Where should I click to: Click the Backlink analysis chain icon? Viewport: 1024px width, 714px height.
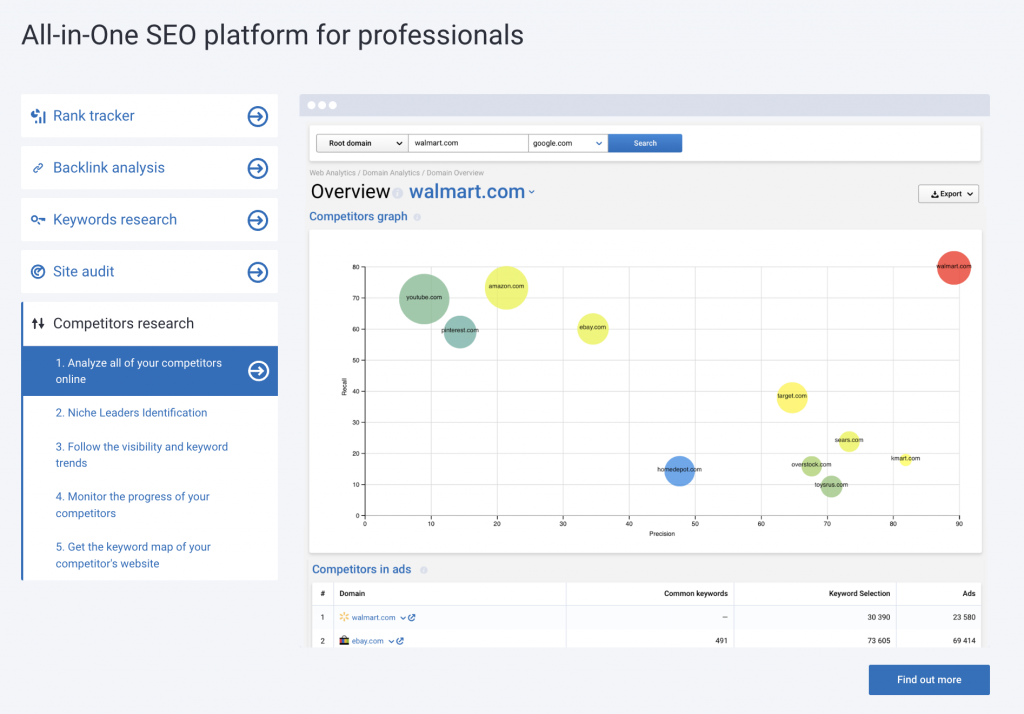click(39, 168)
